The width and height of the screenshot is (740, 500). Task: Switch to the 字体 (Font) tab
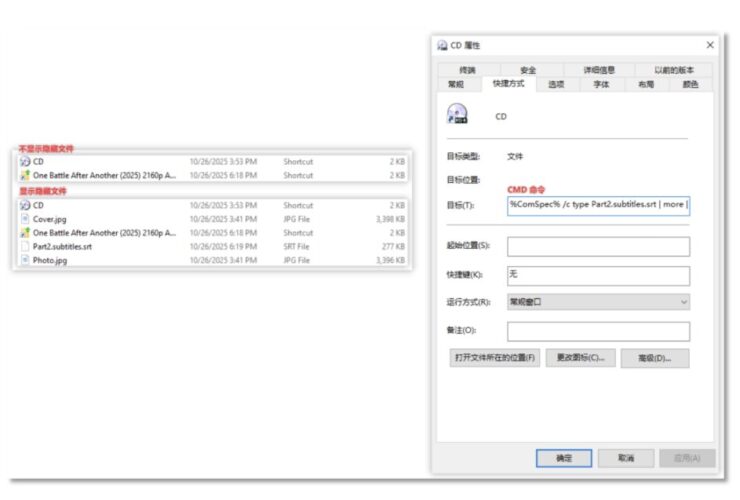point(601,85)
